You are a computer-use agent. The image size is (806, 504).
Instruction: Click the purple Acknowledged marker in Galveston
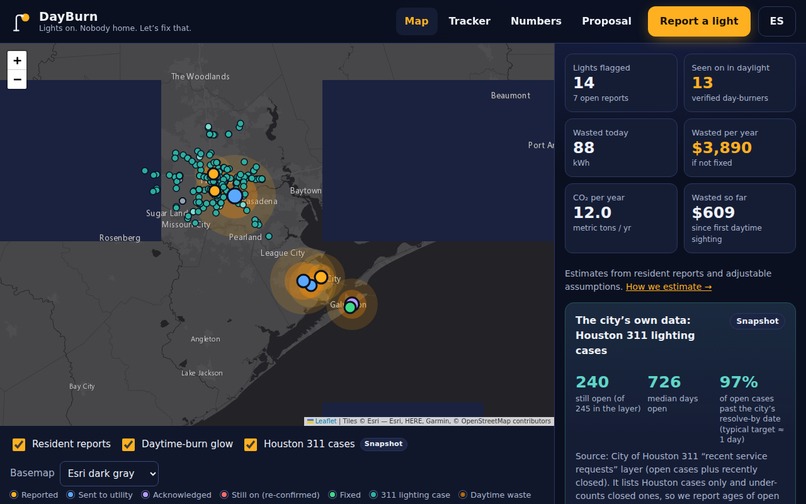pos(353,302)
